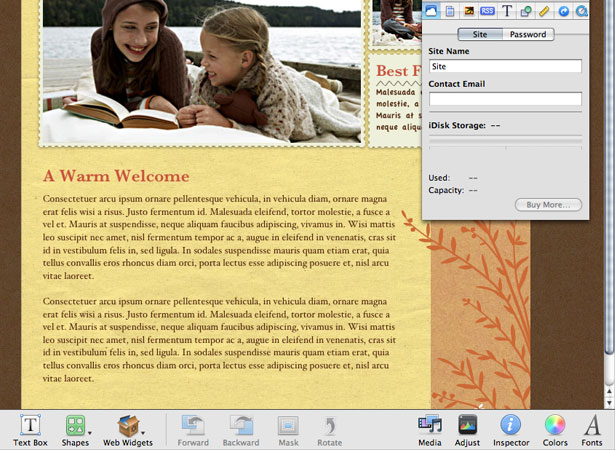The width and height of the screenshot is (615, 450).
Task: Select the A Warm Welcome heading
Action: tap(116, 176)
